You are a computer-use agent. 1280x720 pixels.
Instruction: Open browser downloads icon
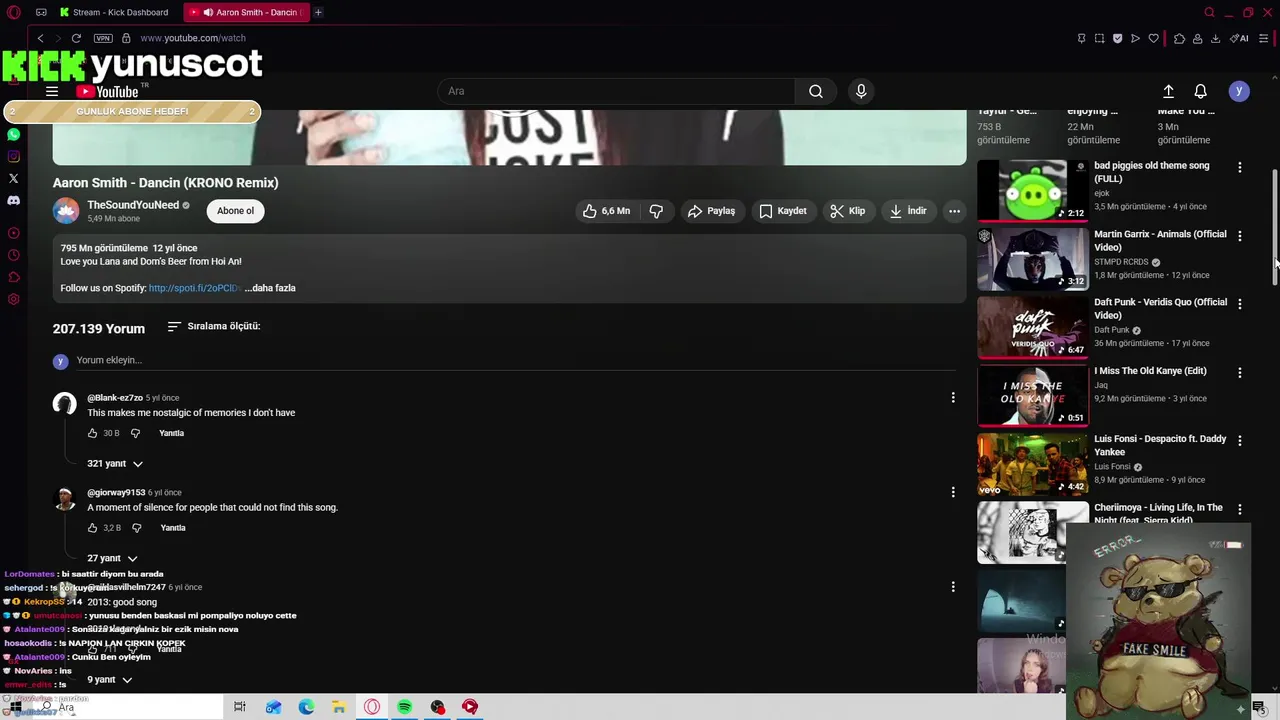coord(1215,38)
